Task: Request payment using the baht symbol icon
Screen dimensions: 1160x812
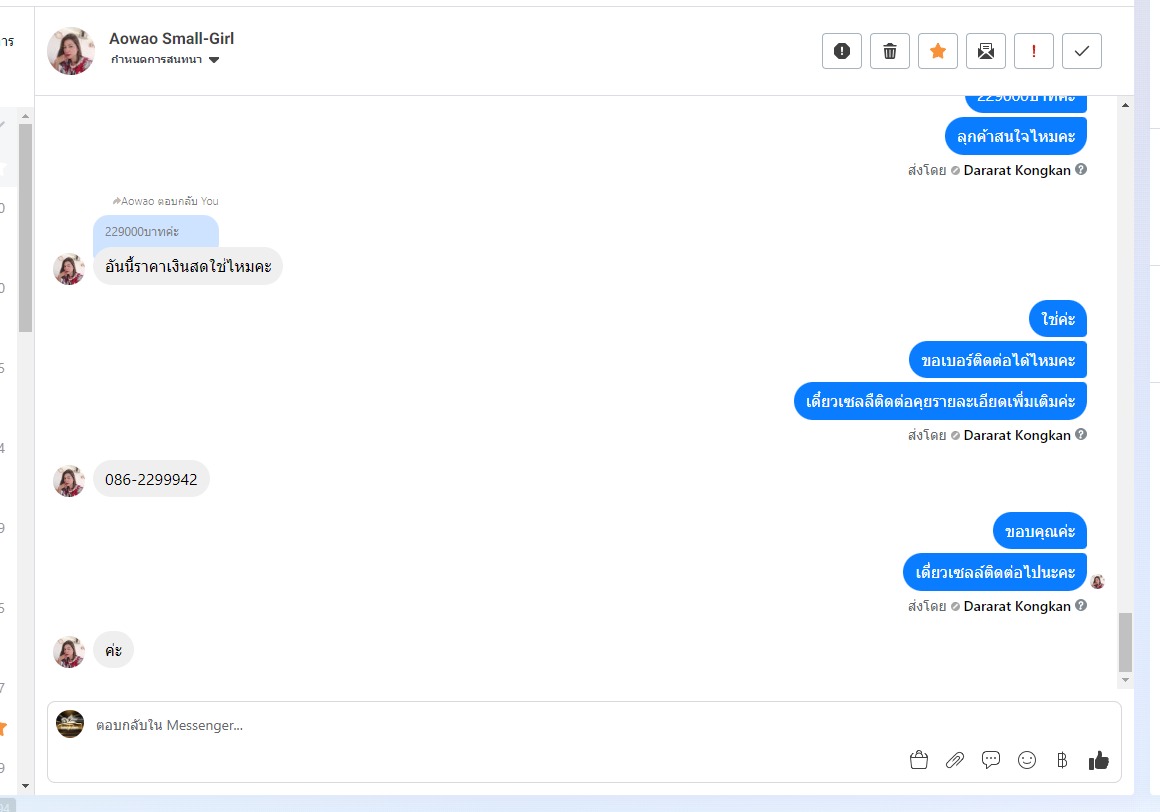Action: coord(1062,760)
